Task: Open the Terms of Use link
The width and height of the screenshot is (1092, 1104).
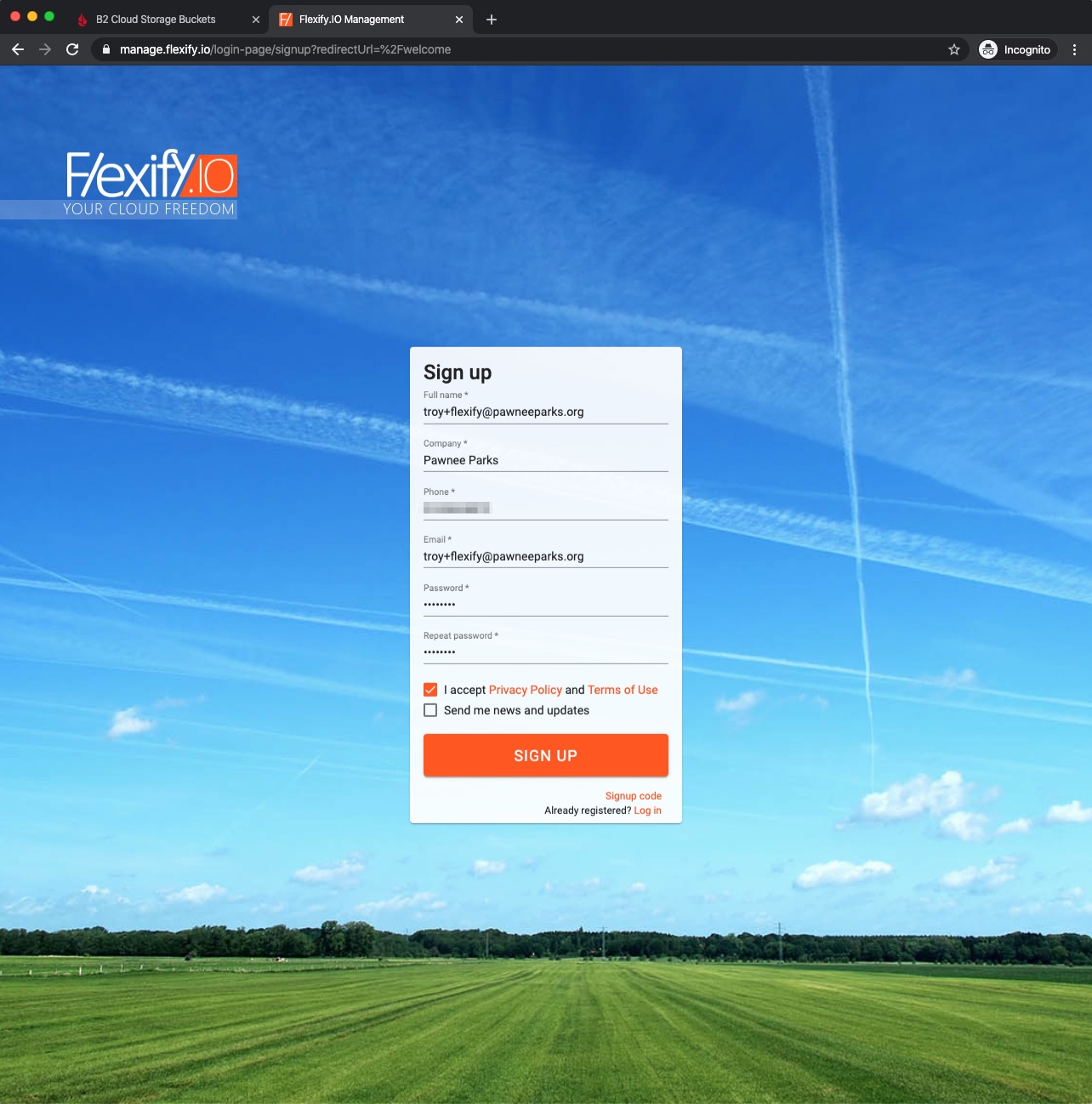Action: [x=623, y=690]
